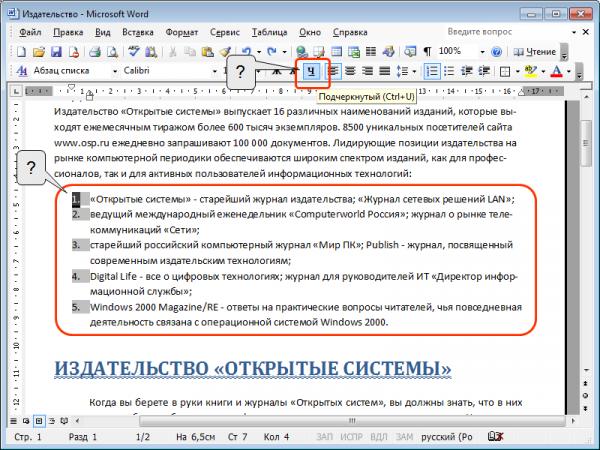The height and width of the screenshot is (450, 600).
Task: Create a new blank document
Action: (x=21, y=52)
